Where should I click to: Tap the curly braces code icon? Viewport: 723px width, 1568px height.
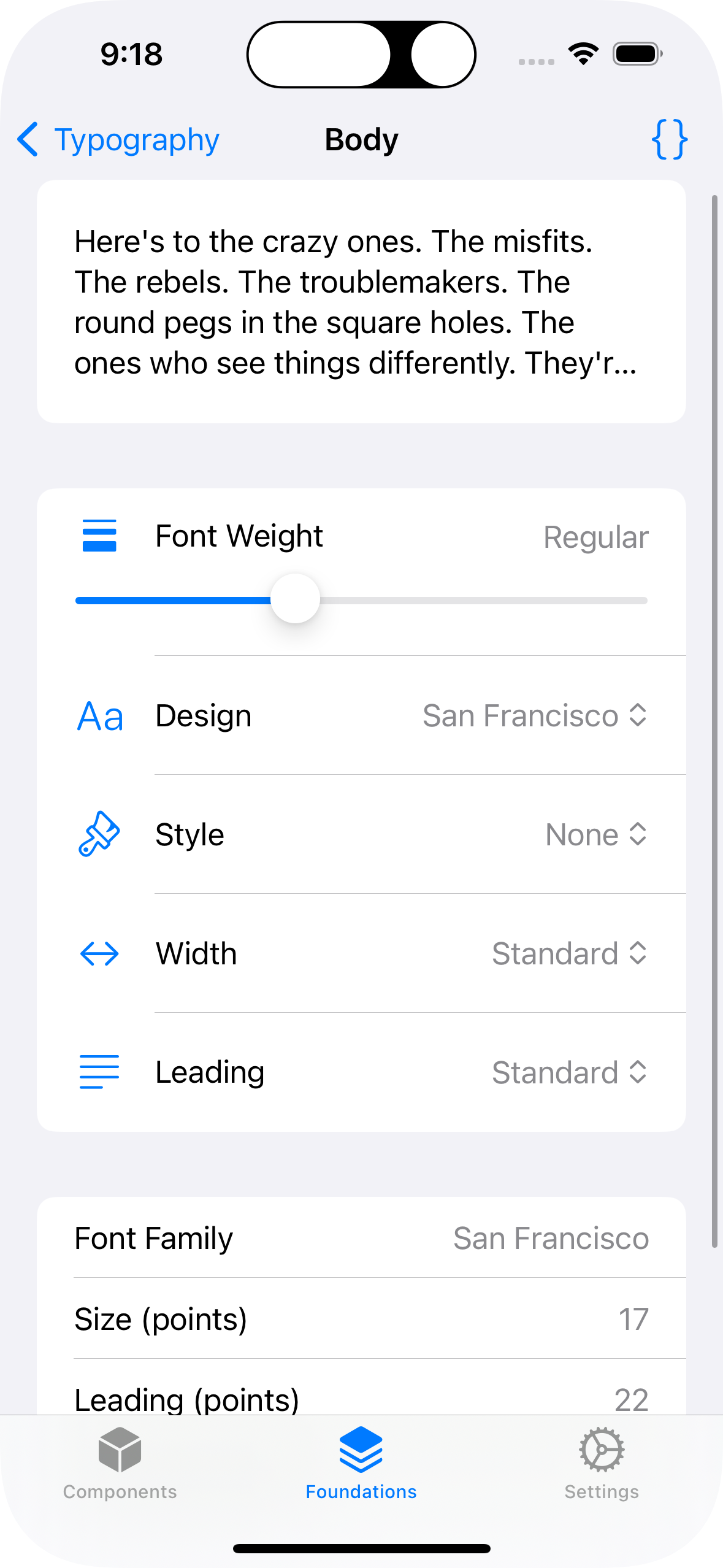[669, 140]
